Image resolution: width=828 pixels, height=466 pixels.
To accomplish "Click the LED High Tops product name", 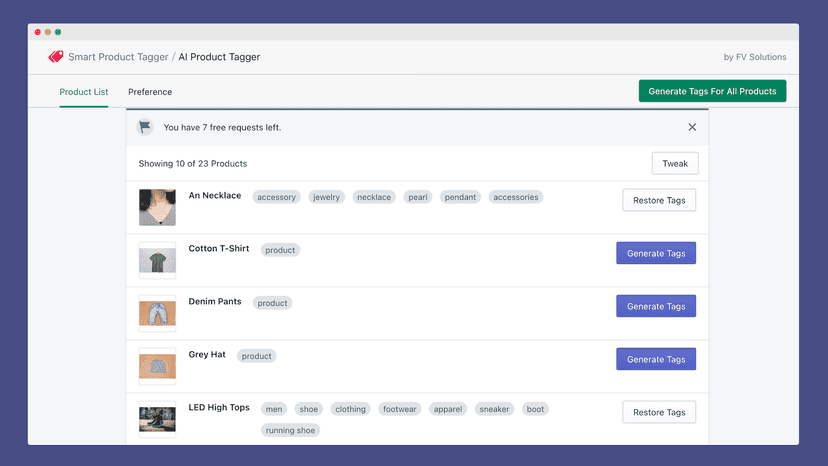I will pyautogui.click(x=219, y=407).
